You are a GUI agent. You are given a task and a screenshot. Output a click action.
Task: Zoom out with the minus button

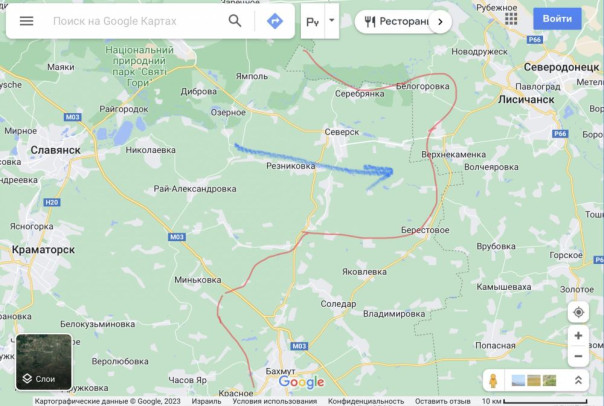578,356
